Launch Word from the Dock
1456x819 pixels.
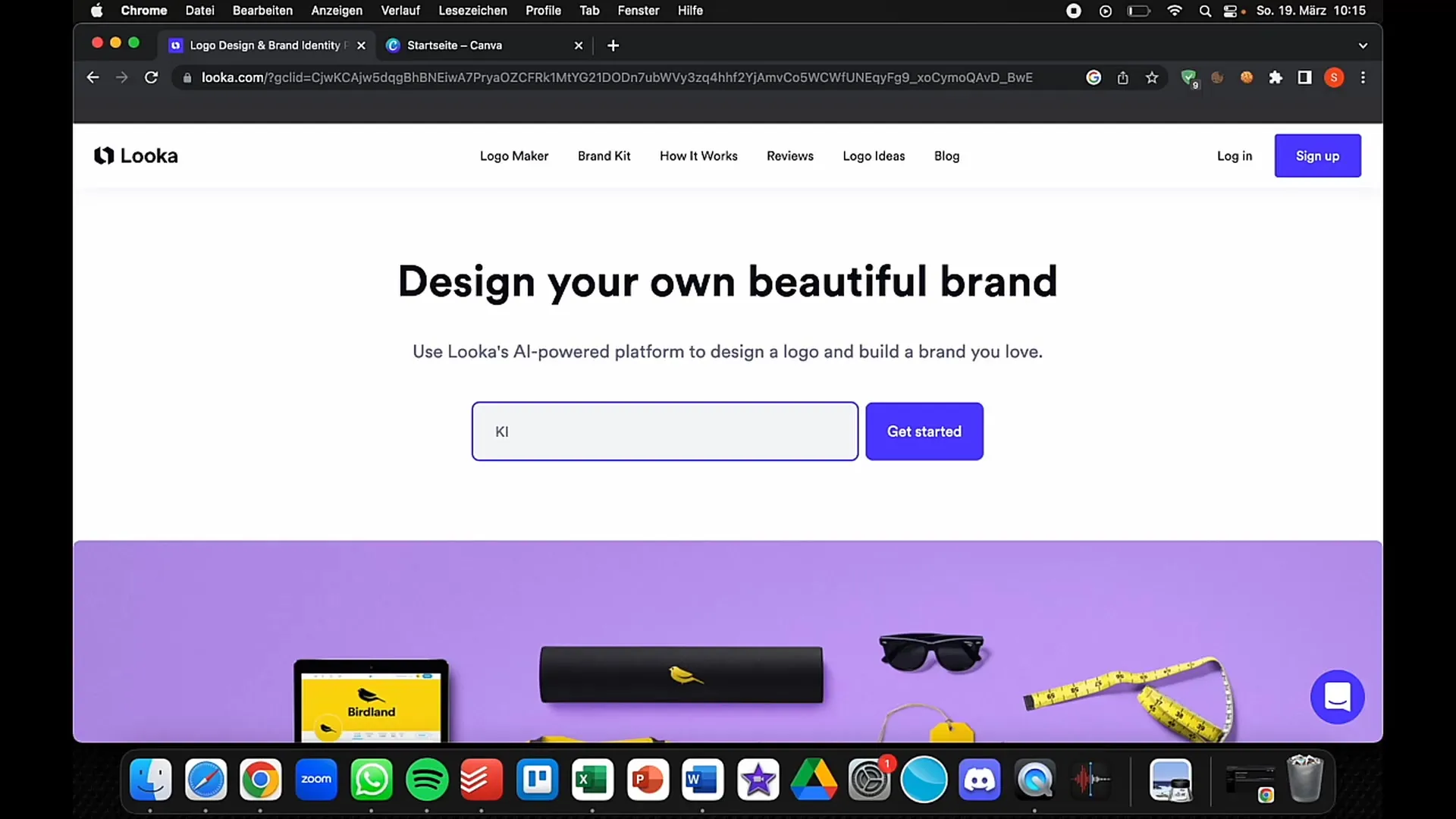coord(702,780)
